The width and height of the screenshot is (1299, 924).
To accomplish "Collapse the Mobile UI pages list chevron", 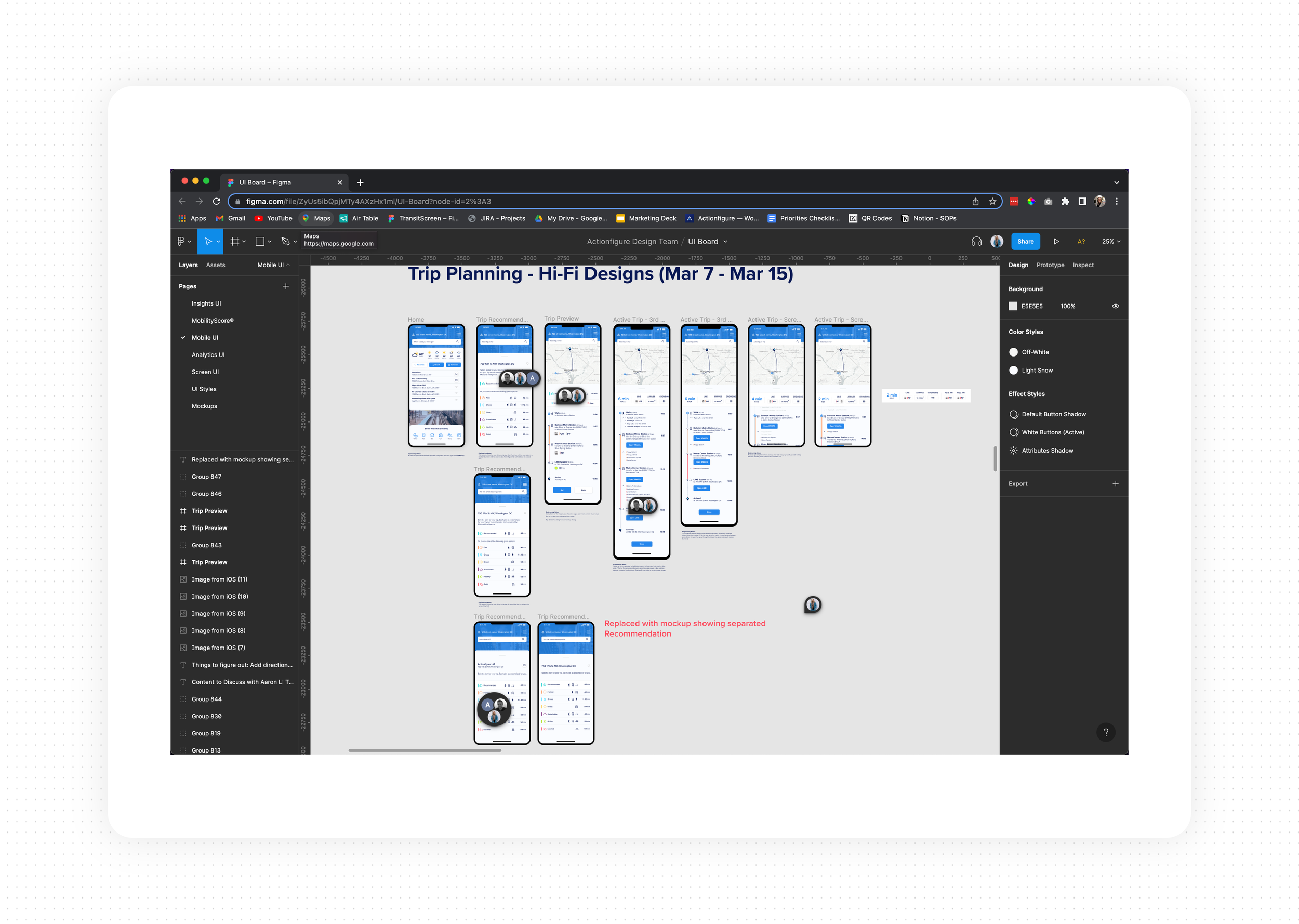I will (288, 265).
